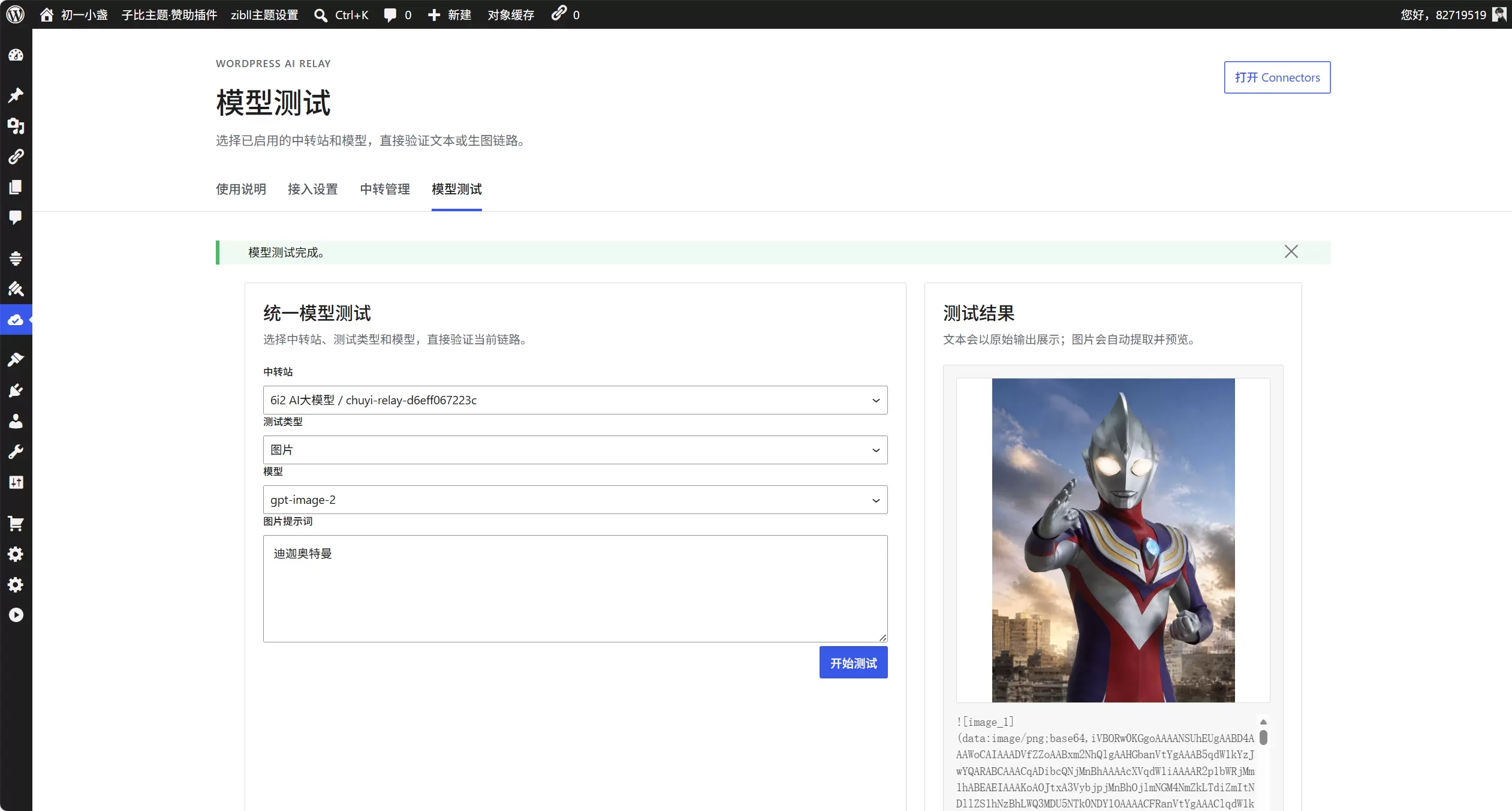Open the 测试类型 dropdown showing 图片

[575, 450]
